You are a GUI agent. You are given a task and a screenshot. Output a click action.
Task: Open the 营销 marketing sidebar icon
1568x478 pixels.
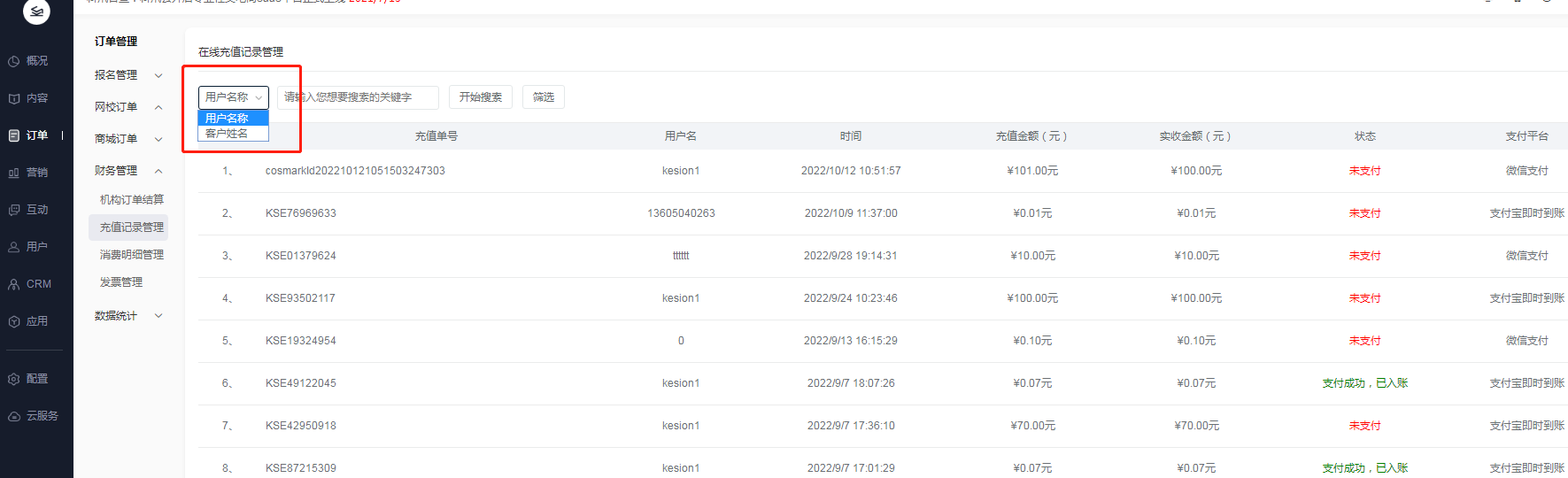[x=14, y=173]
